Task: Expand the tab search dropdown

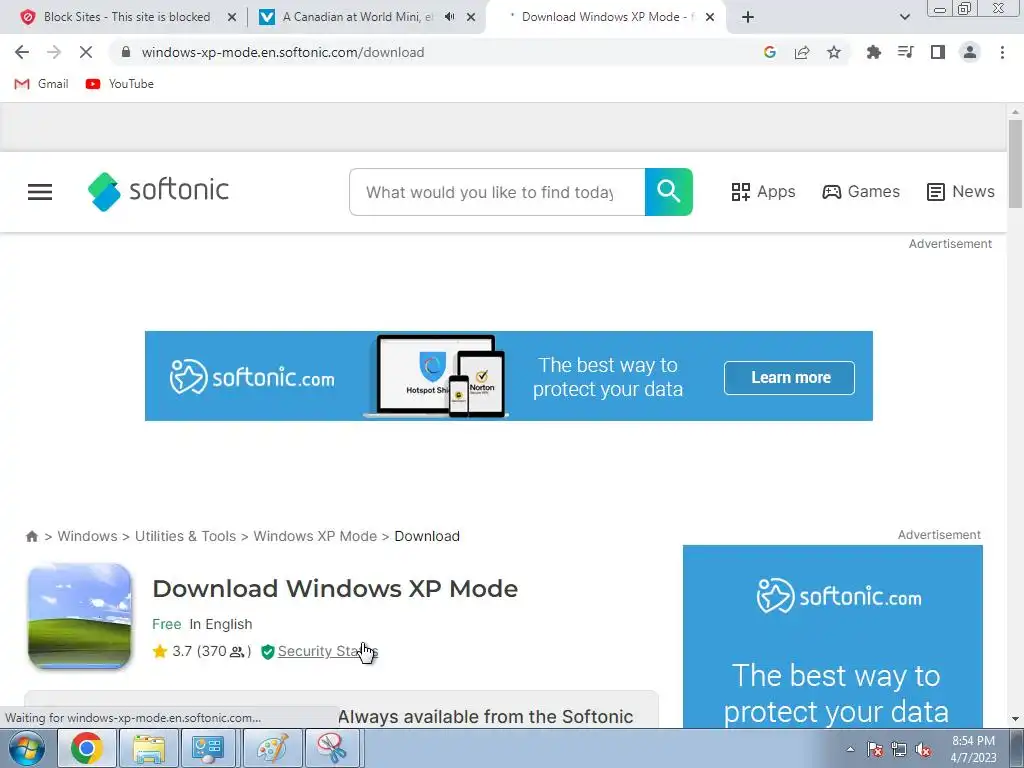Action: click(x=904, y=17)
